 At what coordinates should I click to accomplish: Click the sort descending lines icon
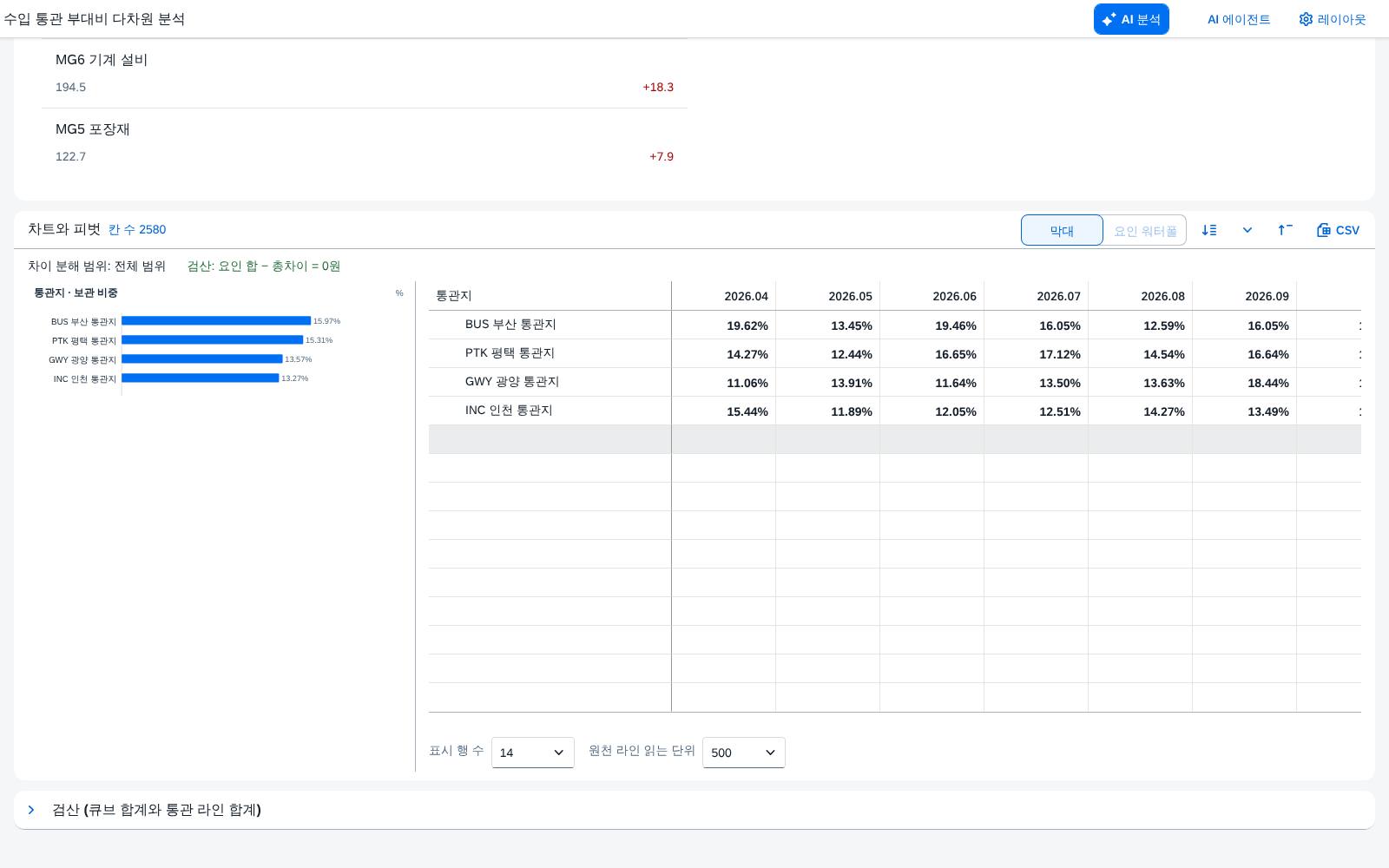pos(1209,230)
